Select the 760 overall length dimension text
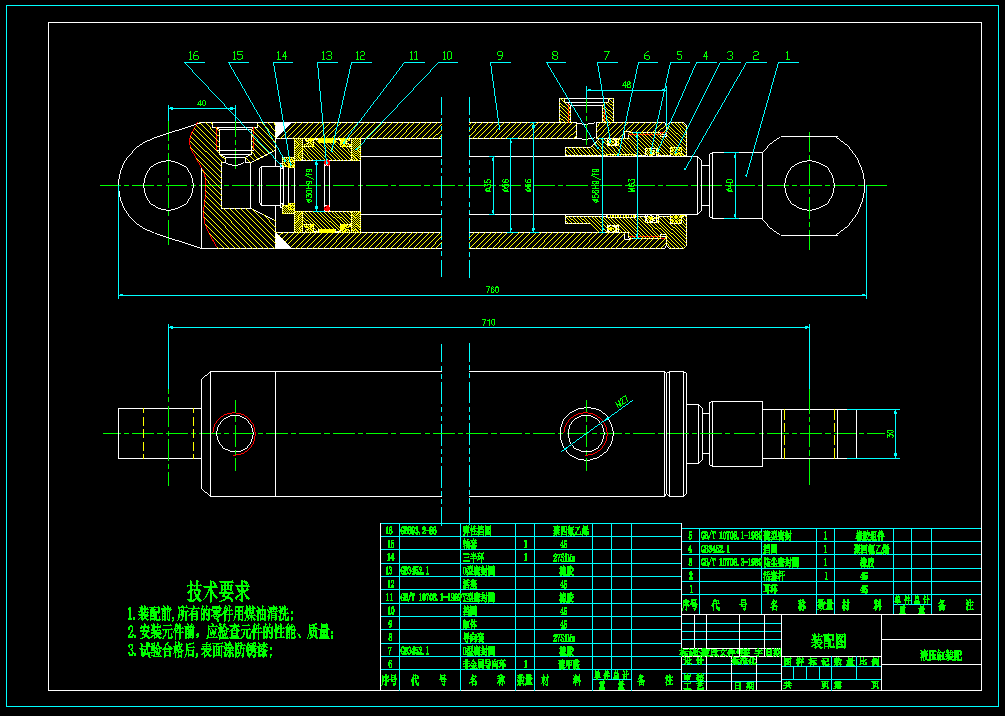Screen dimensions: 1005x716 pyautogui.click(x=492, y=290)
